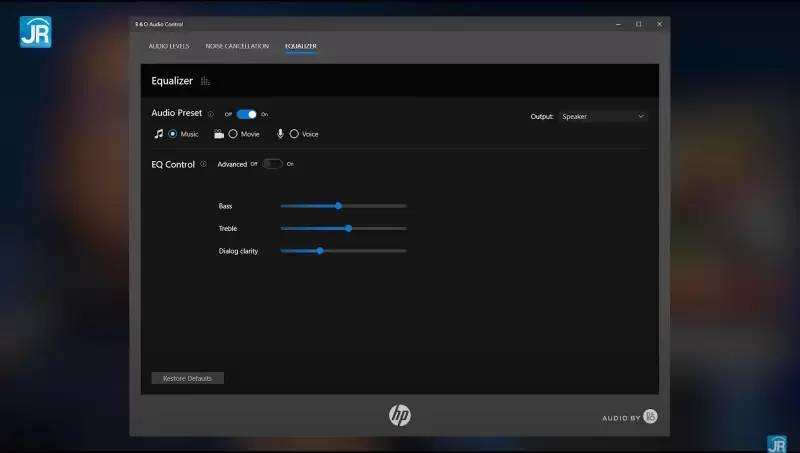800x453 pixels.
Task: Enable the Advanced EQ toggle
Action: pyautogui.click(x=272, y=164)
